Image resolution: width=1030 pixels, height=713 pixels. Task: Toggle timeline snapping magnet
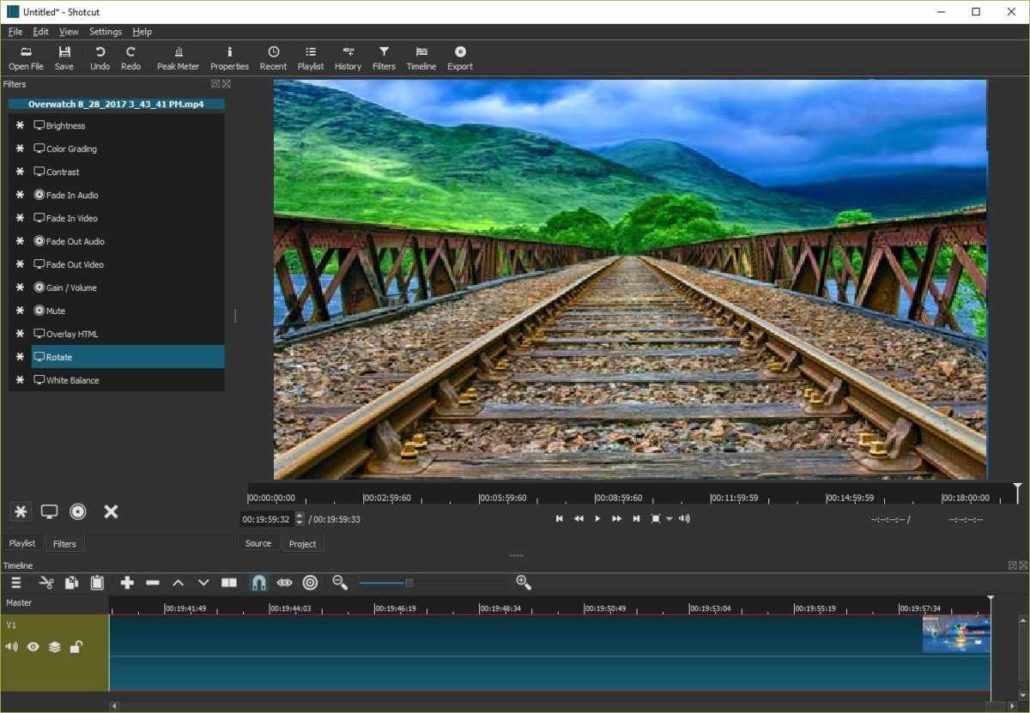(x=258, y=583)
